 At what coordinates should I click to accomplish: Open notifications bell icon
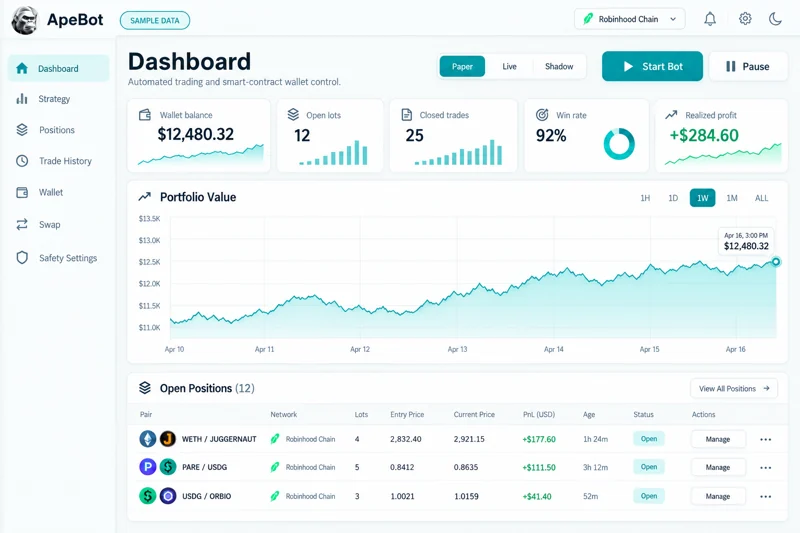point(710,19)
